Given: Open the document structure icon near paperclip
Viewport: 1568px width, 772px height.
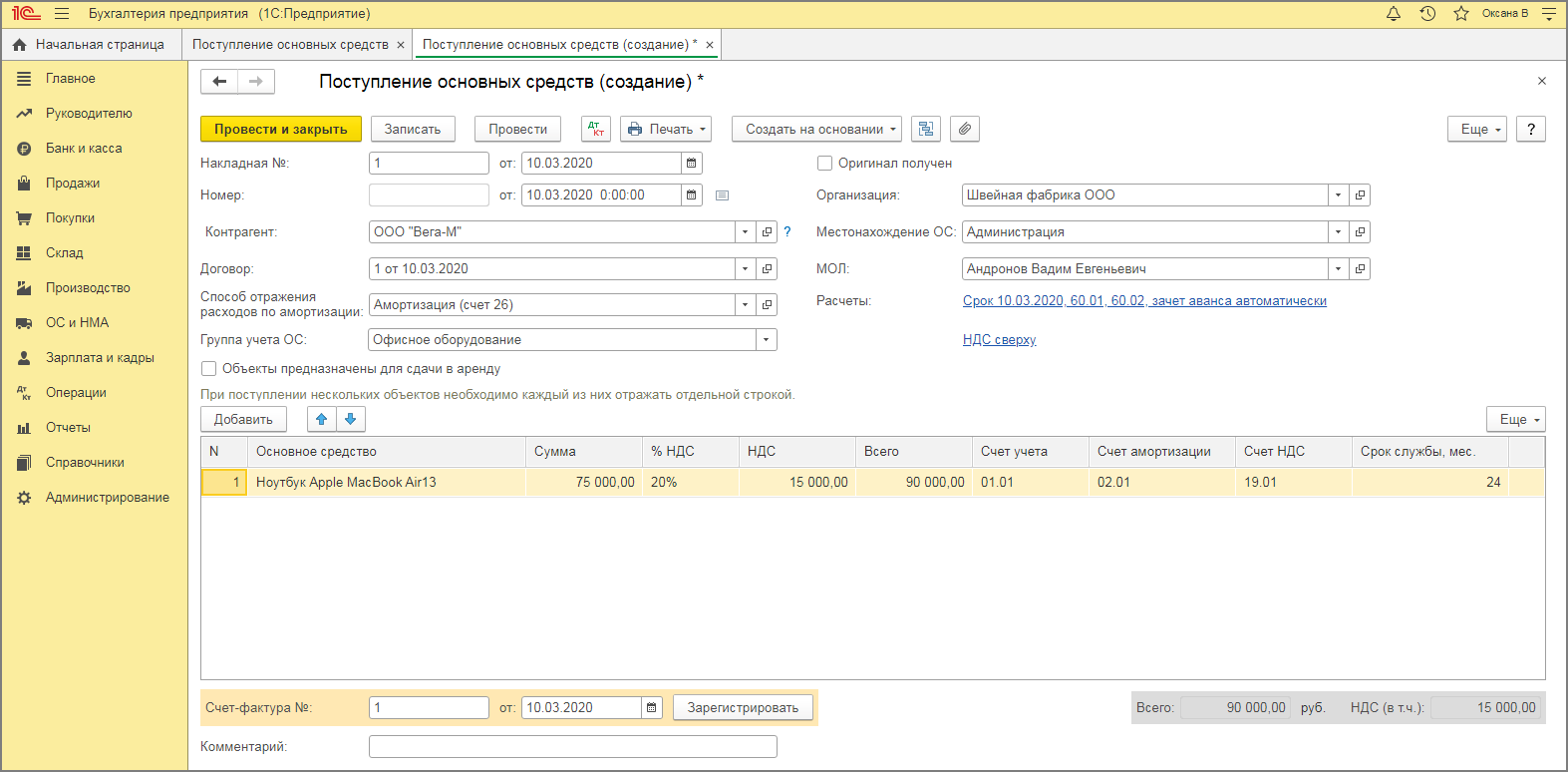Looking at the screenshot, I should point(927,129).
